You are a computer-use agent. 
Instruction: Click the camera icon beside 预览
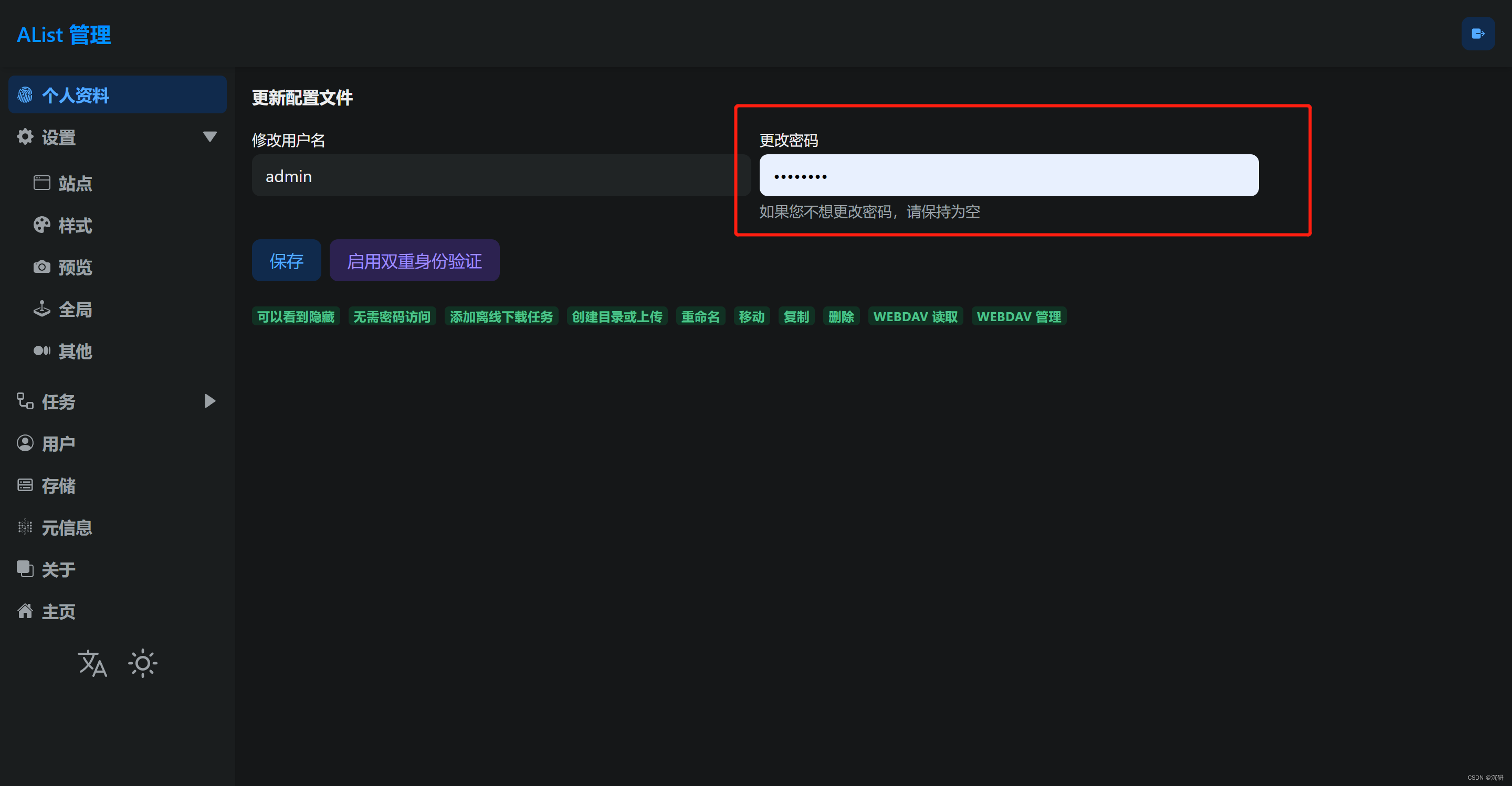click(41, 267)
